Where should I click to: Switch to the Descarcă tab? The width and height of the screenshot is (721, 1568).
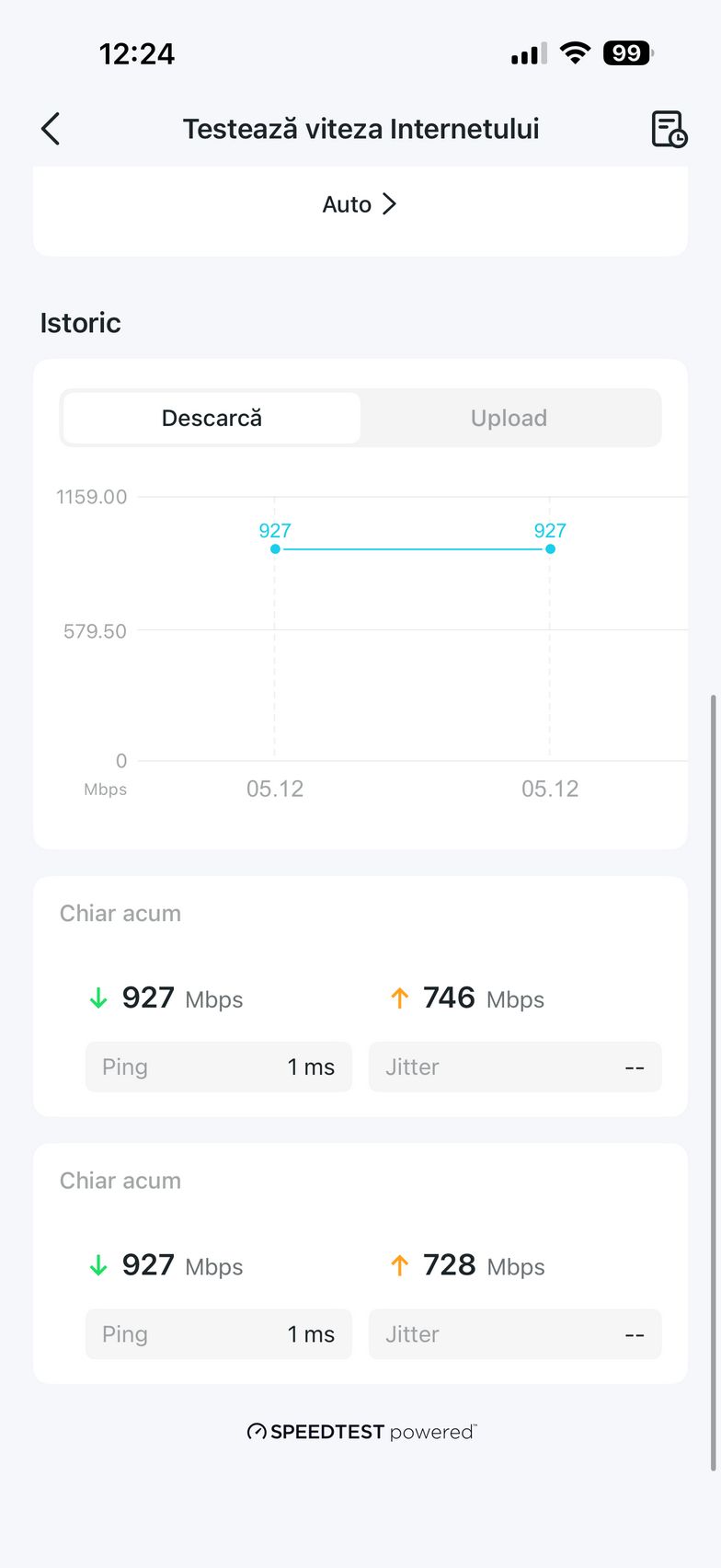(x=212, y=419)
